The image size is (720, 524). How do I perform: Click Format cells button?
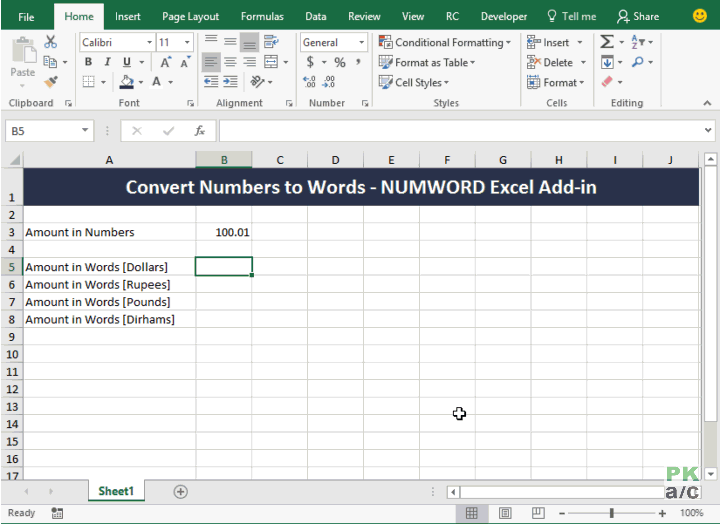pyautogui.click(x=556, y=82)
